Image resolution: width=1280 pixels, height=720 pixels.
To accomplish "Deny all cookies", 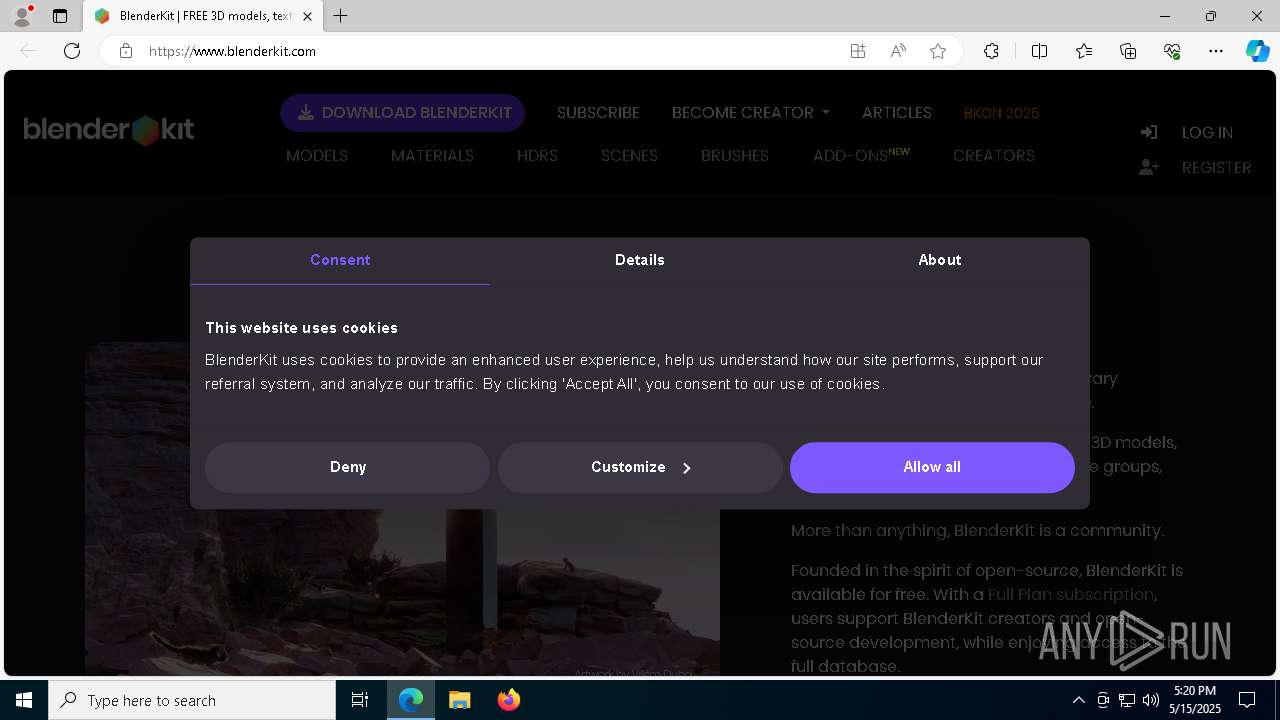I will (x=348, y=467).
